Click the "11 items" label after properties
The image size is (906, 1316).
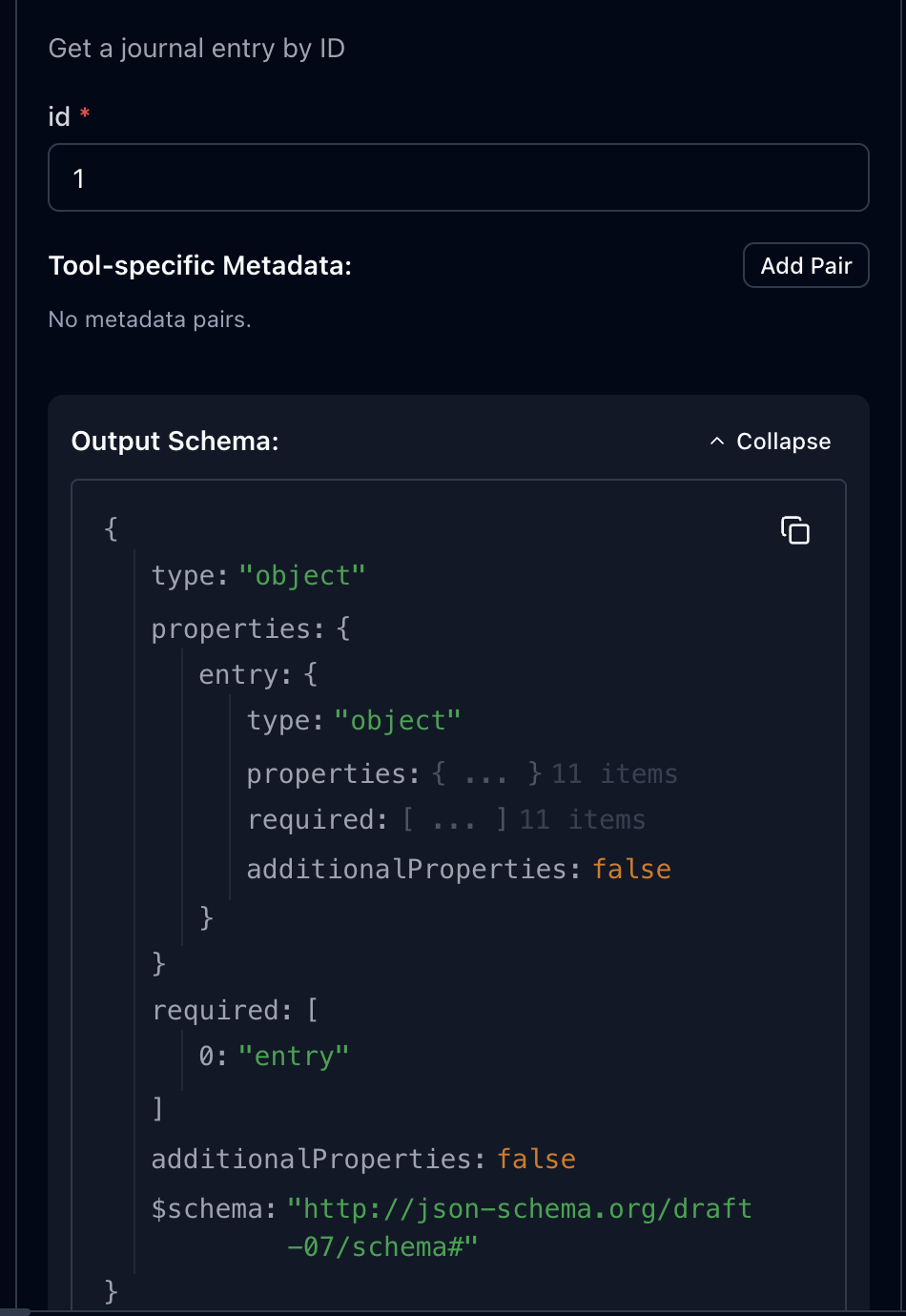[x=614, y=774]
